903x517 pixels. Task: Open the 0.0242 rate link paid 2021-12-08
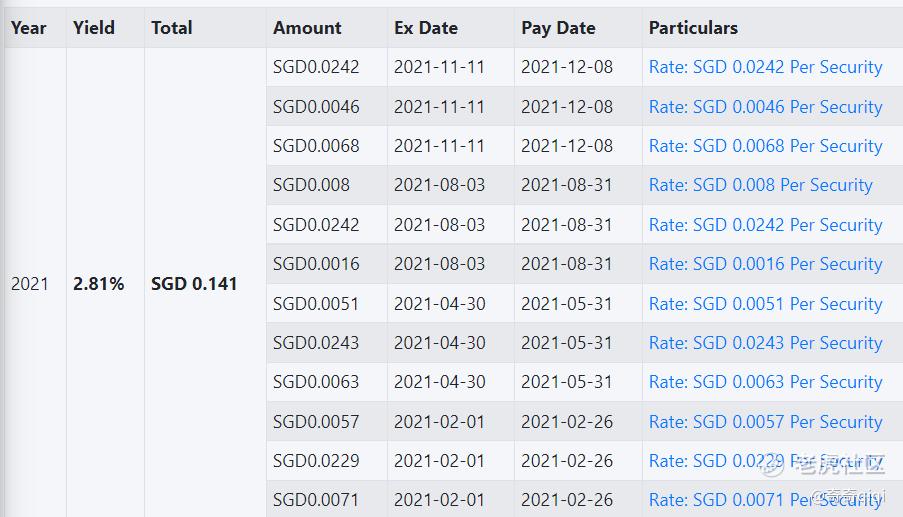pyautogui.click(x=765, y=67)
